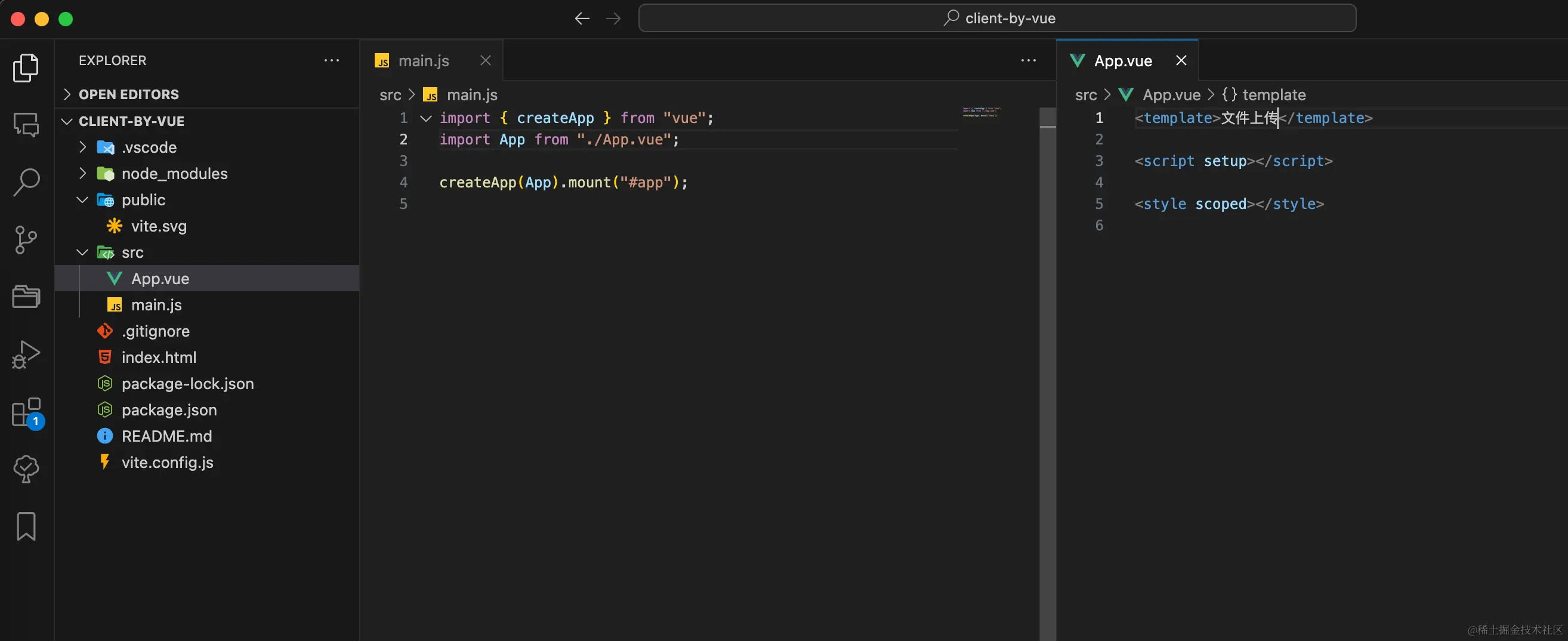Click the main.js editor vertical scrollbar

coord(1048,374)
